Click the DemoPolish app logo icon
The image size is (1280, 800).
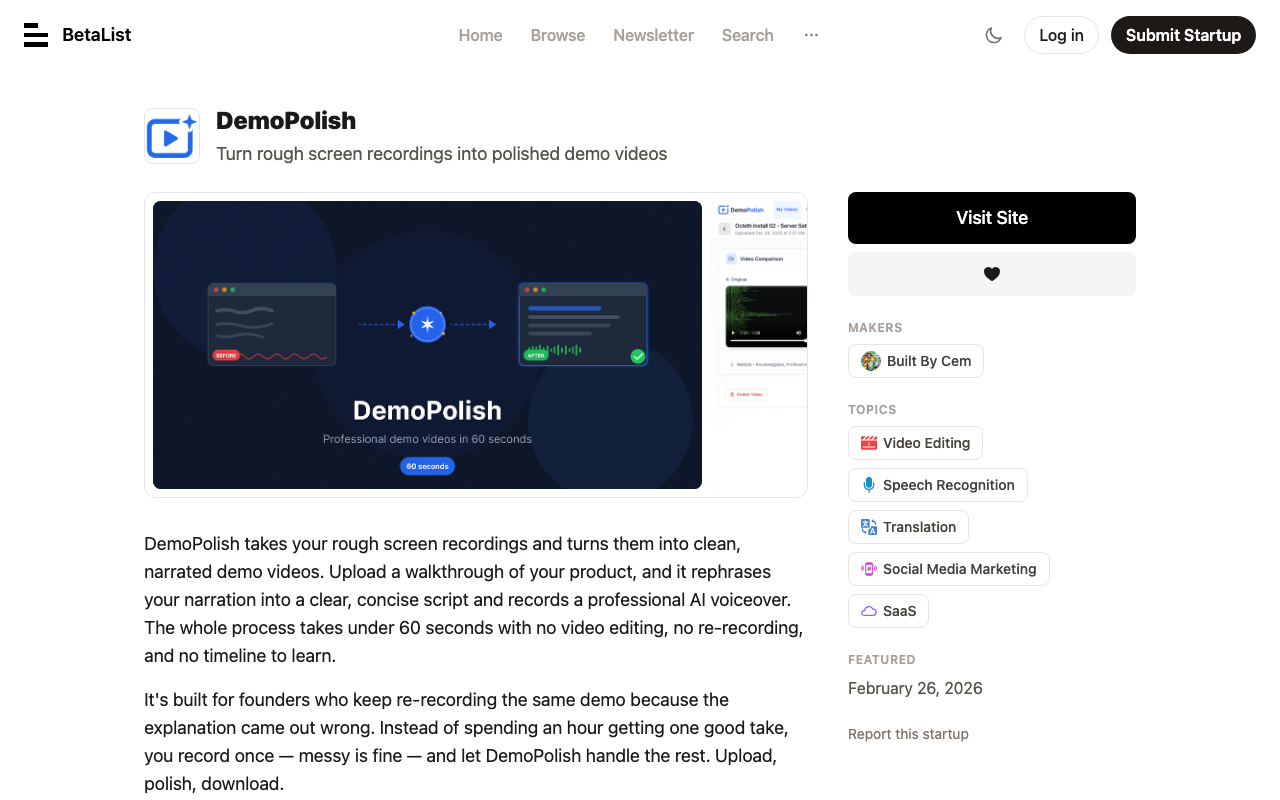pyautogui.click(x=172, y=136)
